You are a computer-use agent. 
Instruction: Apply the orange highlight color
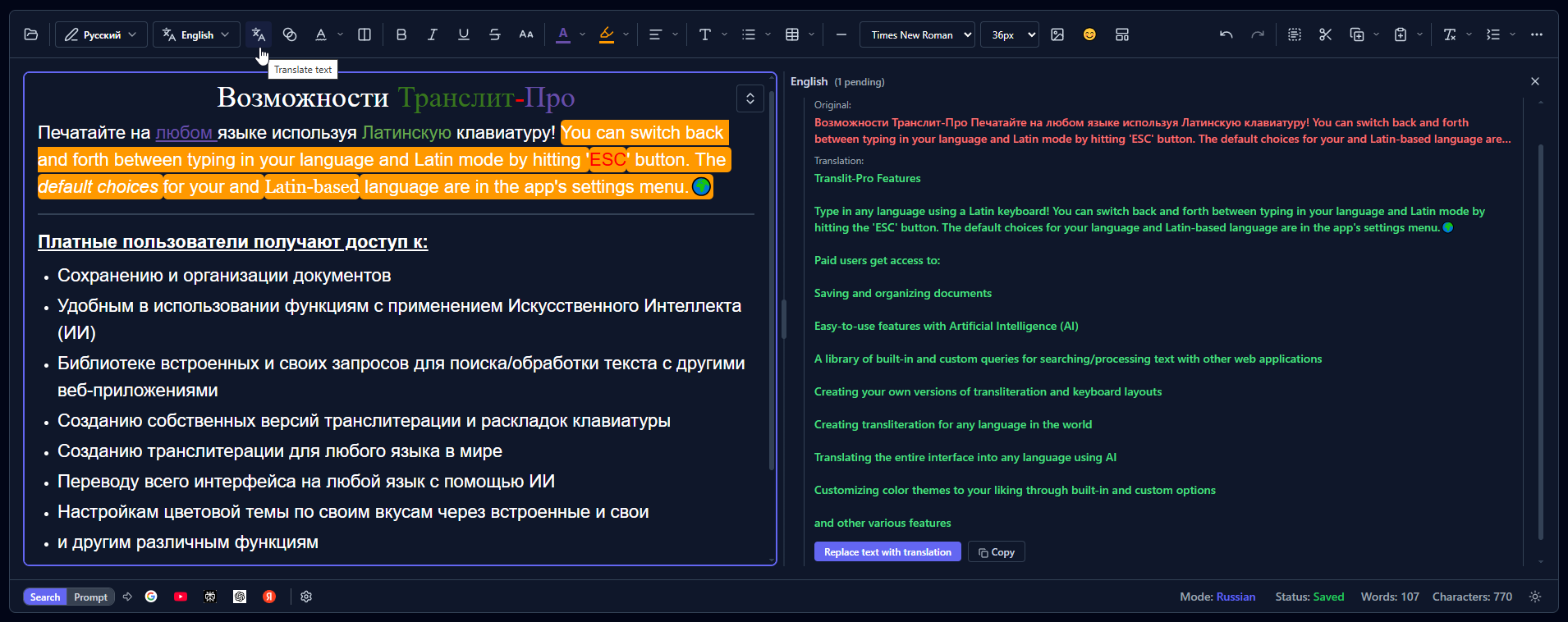click(x=607, y=34)
